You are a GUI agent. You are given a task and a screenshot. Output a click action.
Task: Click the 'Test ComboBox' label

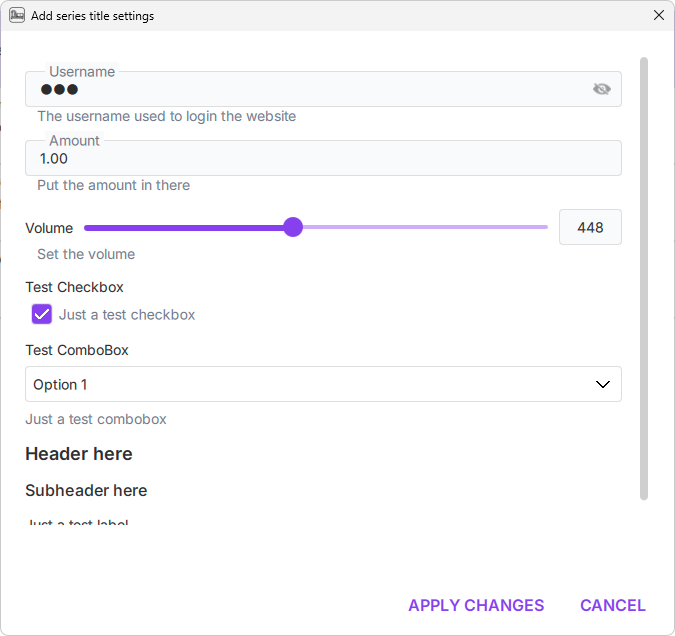pyautogui.click(x=77, y=350)
